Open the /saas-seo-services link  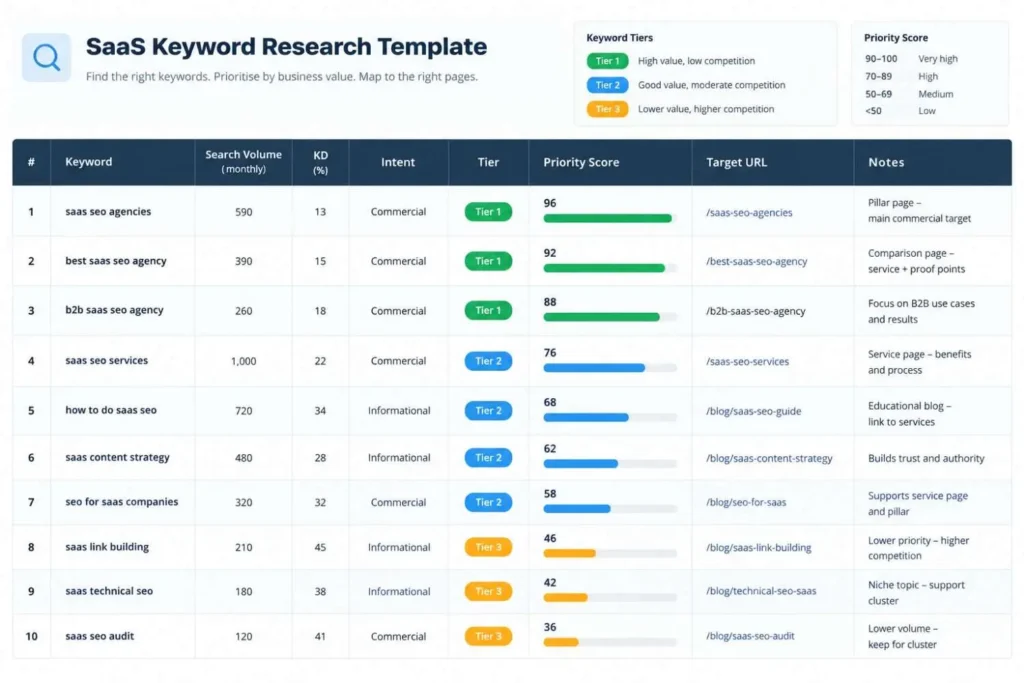coord(747,361)
